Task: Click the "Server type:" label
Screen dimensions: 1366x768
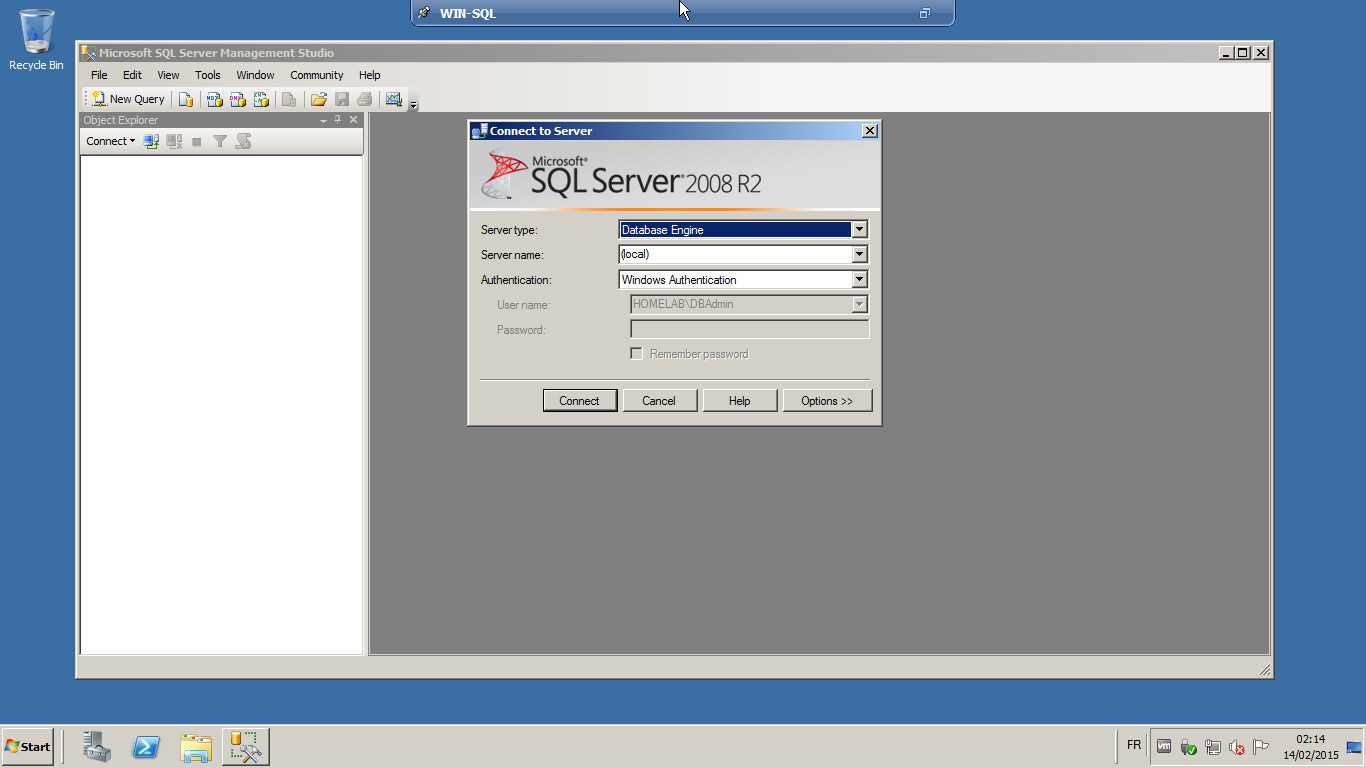Action: click(509, 231)
